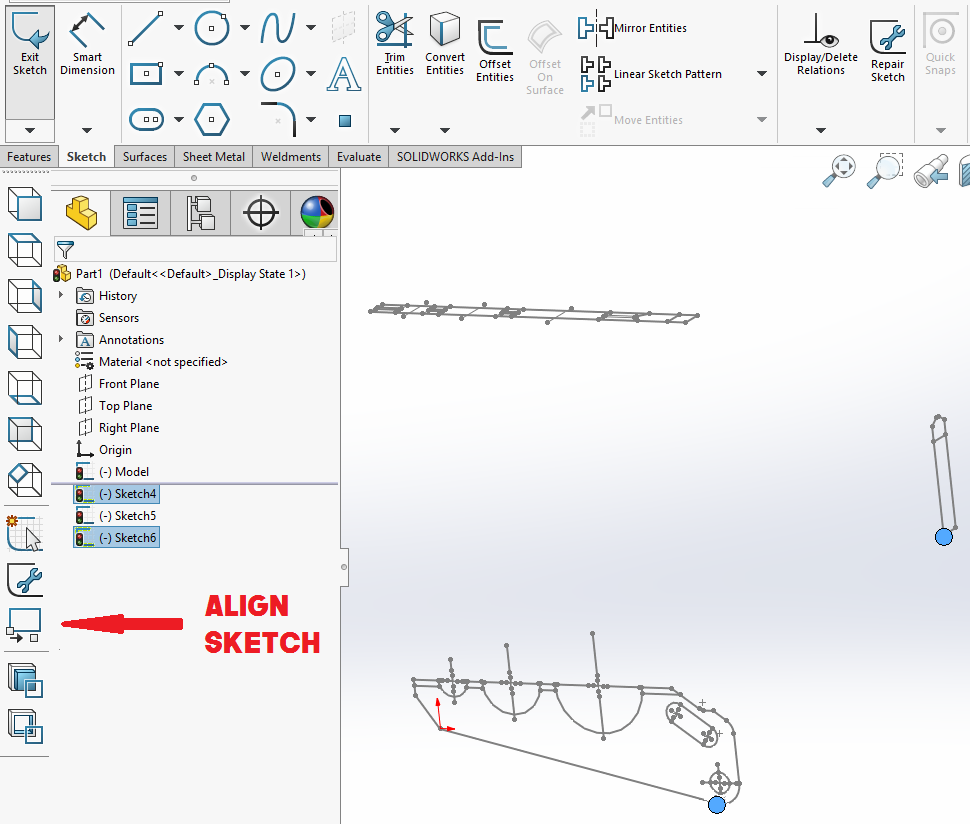Open Exit Sketch dropdown arrow
The width and height of the screenshot is (970, 824).
click(x=30, y=131)
